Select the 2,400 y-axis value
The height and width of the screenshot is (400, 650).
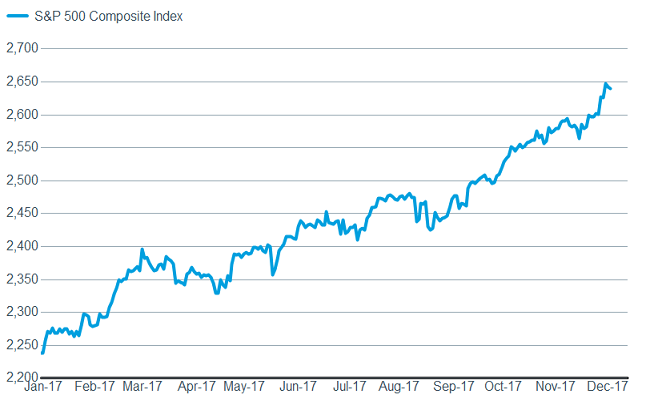coord(20,246)
